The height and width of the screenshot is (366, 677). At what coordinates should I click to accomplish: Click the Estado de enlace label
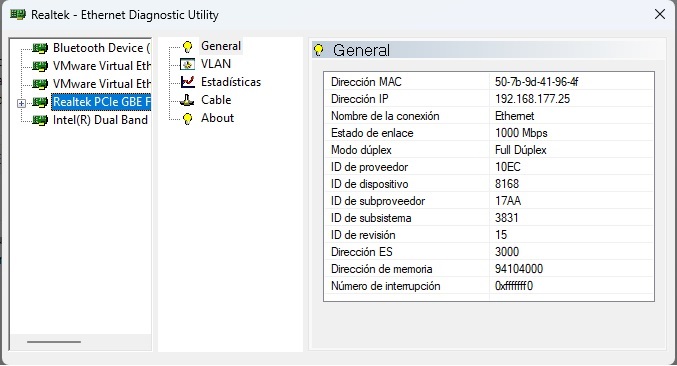(x=372, y=133)
